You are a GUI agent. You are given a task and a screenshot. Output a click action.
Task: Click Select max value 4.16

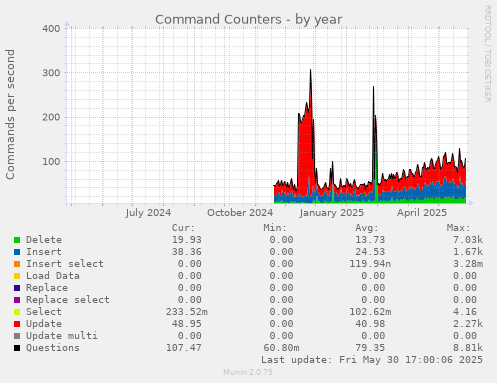(x=465, y=312)
